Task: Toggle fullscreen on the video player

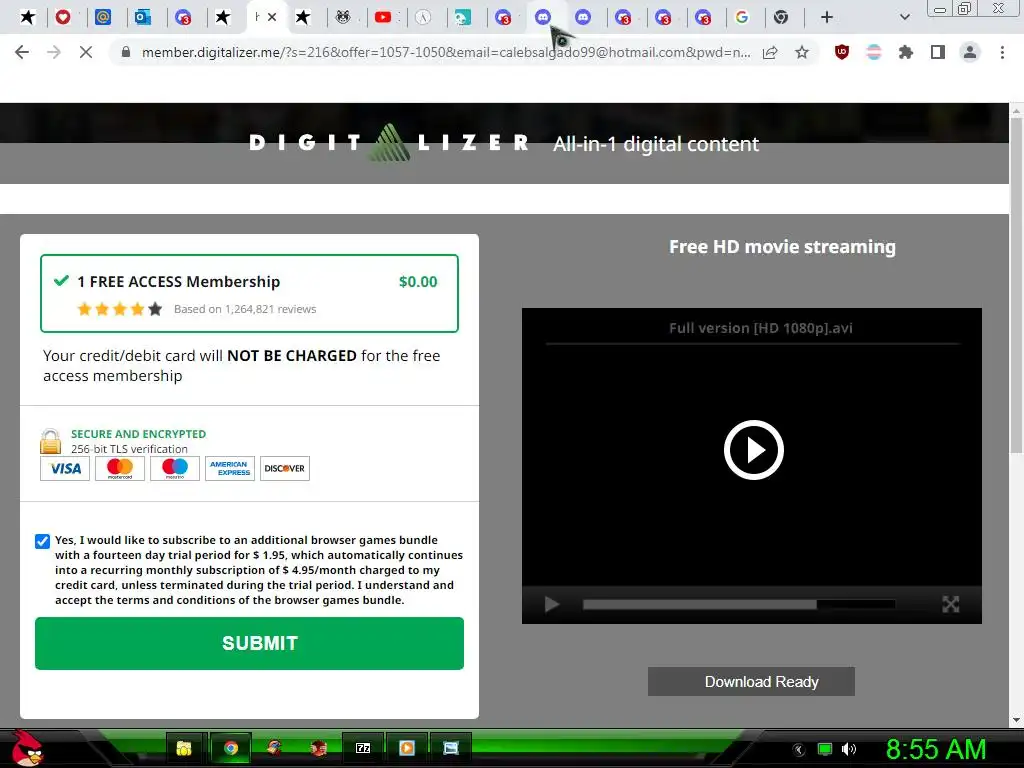Action: tap(951, 604)
